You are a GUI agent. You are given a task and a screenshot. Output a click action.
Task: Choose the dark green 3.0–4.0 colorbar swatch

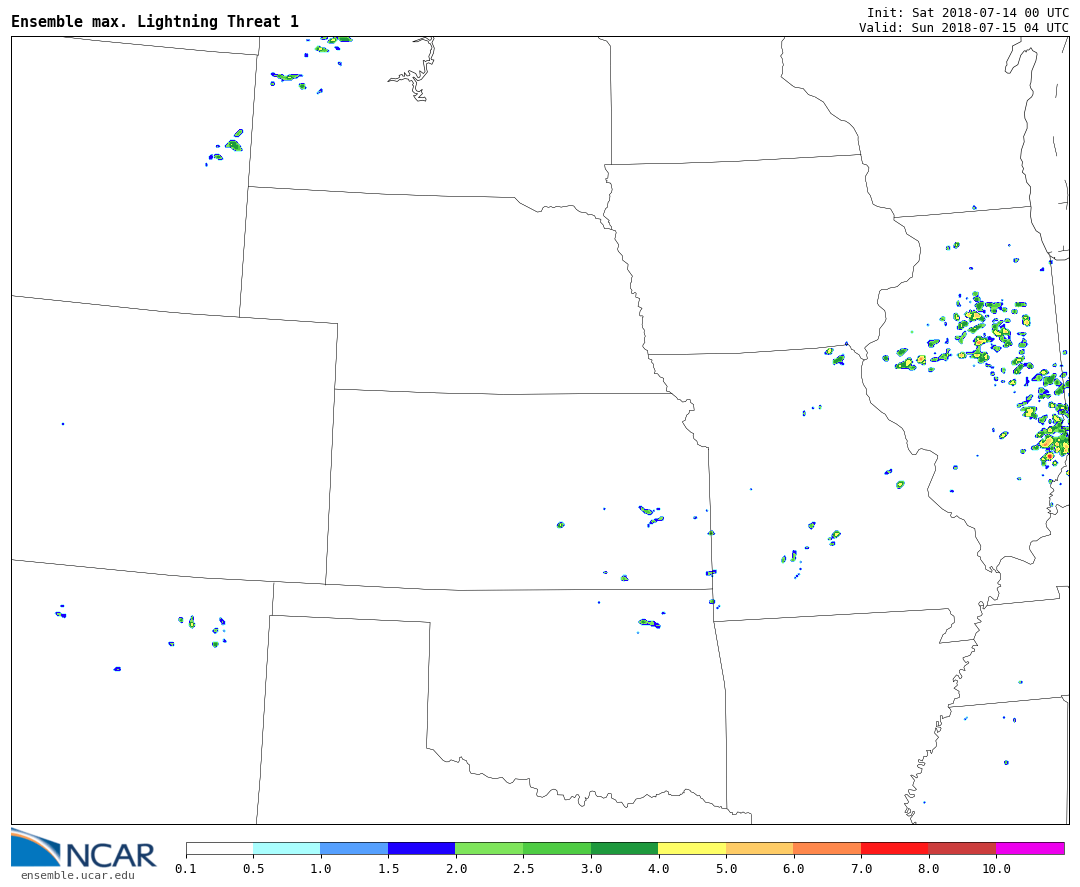click(x=624, y=848)
